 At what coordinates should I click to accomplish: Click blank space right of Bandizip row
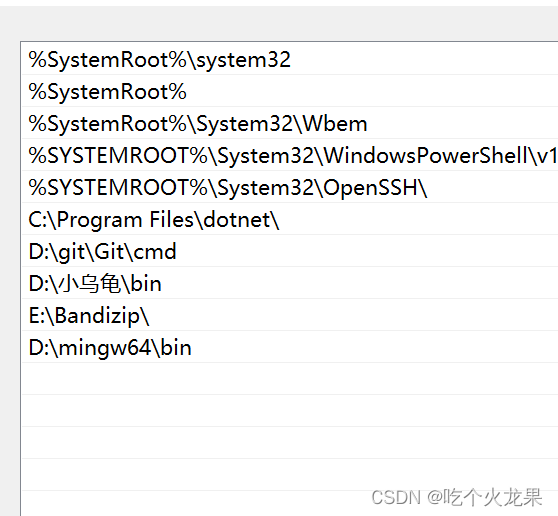pyautogui.click(x=354, y=315)
